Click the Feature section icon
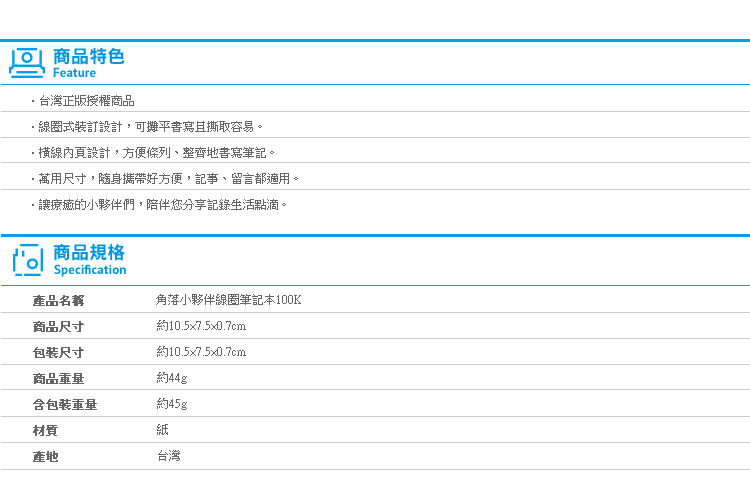Viewport: 750px width, 495px height. click(27, 63)
